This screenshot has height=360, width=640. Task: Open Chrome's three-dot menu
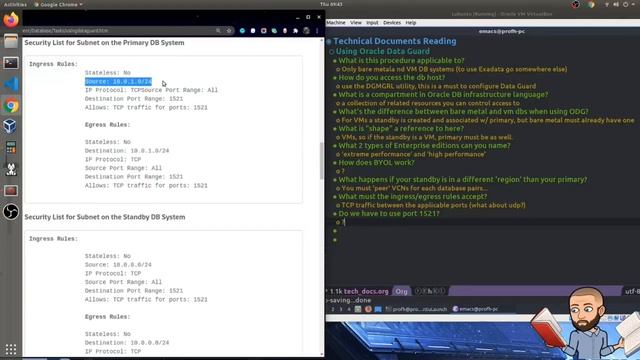pos(317,31)
